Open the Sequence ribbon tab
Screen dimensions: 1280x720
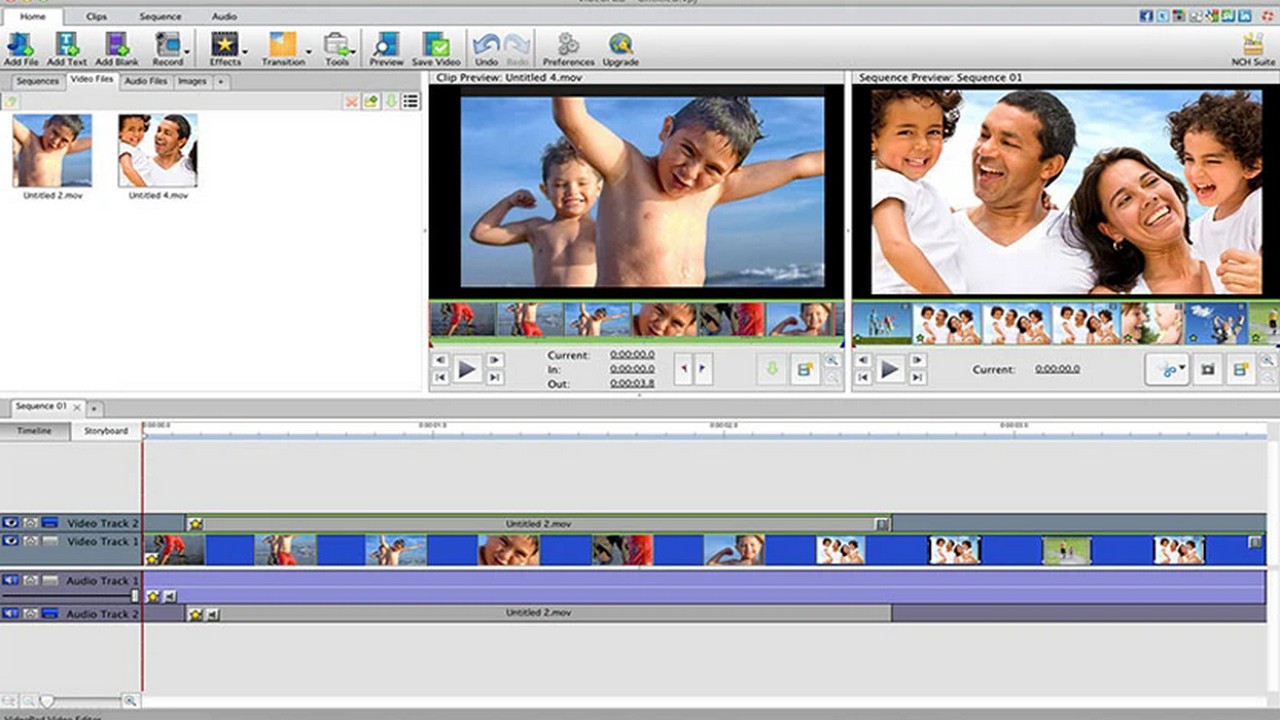(160, 17)
